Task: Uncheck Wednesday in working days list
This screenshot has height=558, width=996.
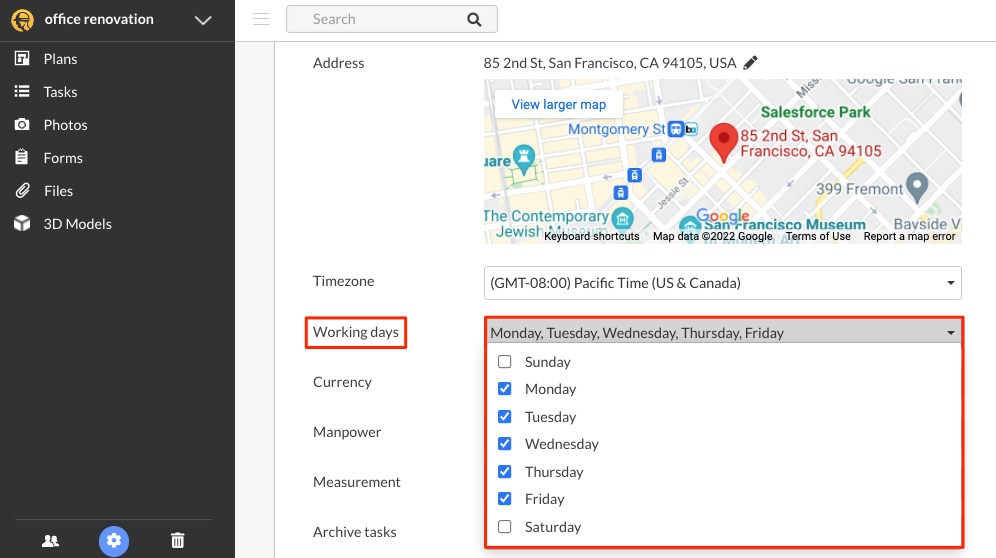Action: pyautogui.click(x=505, y=444)
